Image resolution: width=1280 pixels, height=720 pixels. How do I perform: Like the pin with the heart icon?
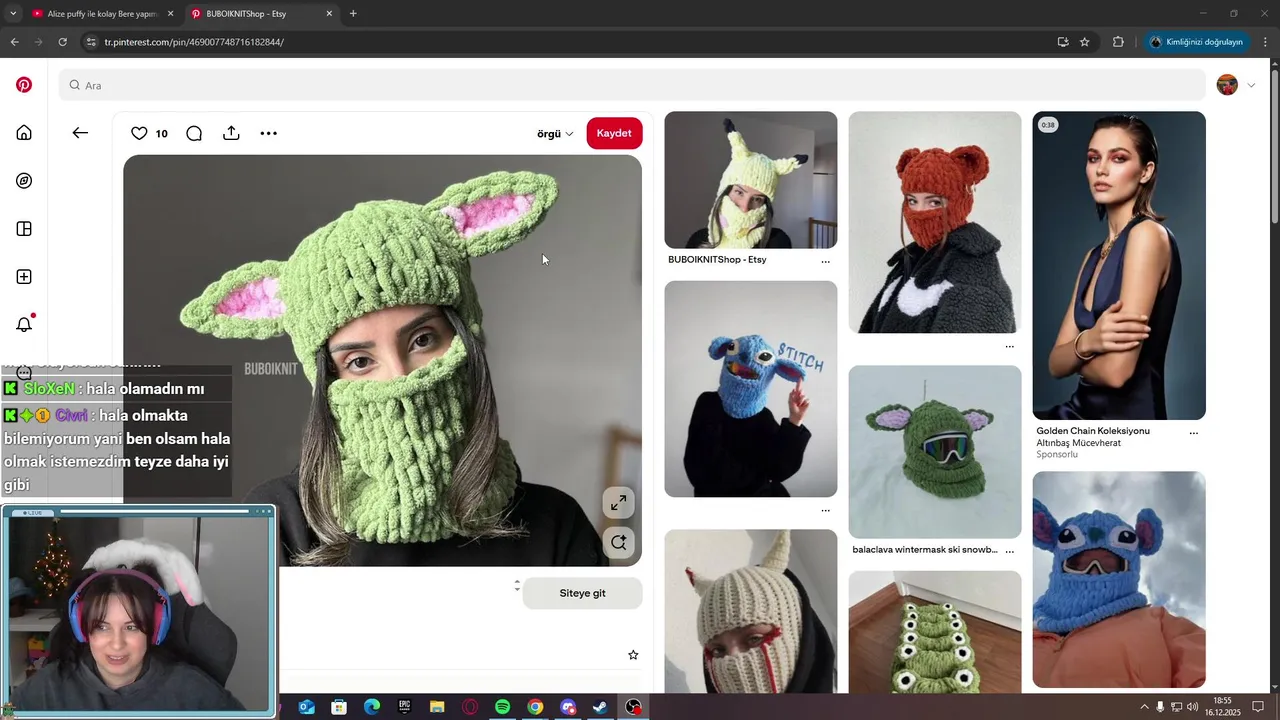139,133
